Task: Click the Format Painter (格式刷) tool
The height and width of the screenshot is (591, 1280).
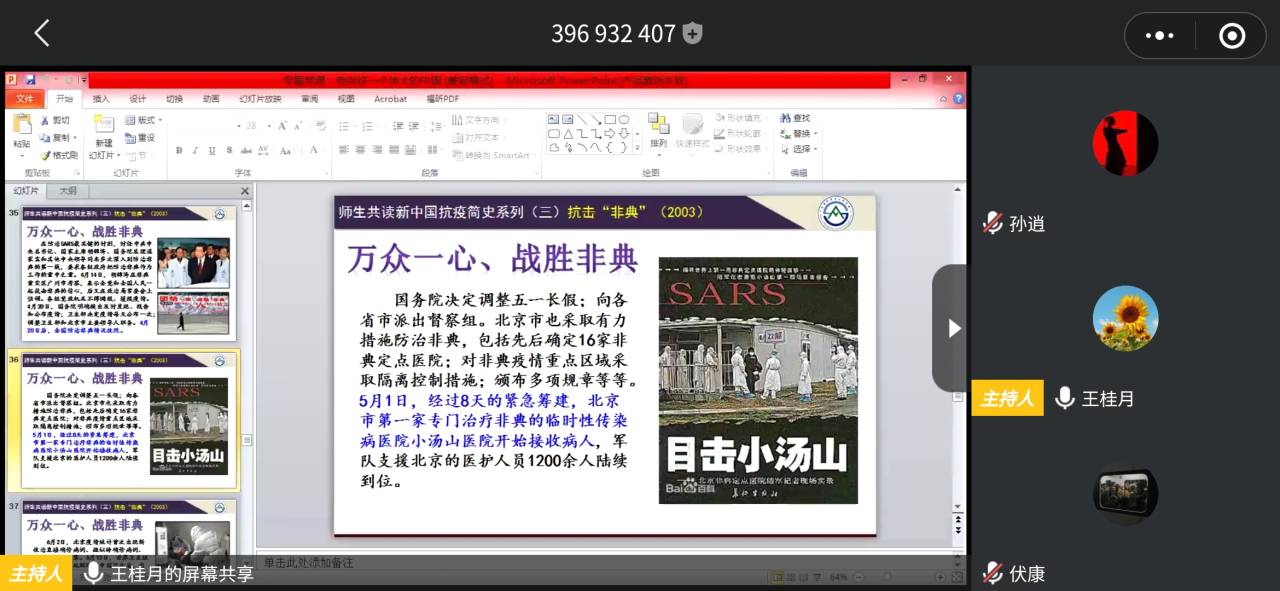Action: coord(59,155)
